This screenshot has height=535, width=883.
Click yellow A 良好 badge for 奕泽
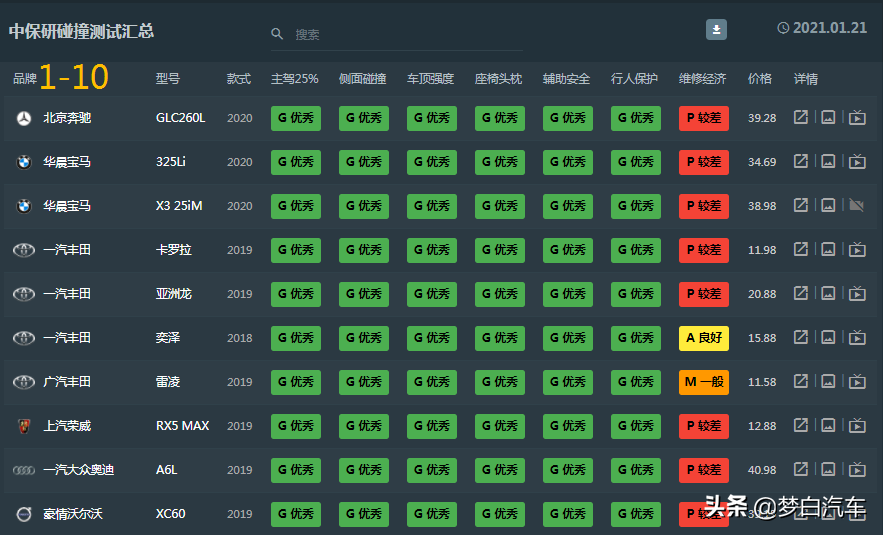(704, 338)
